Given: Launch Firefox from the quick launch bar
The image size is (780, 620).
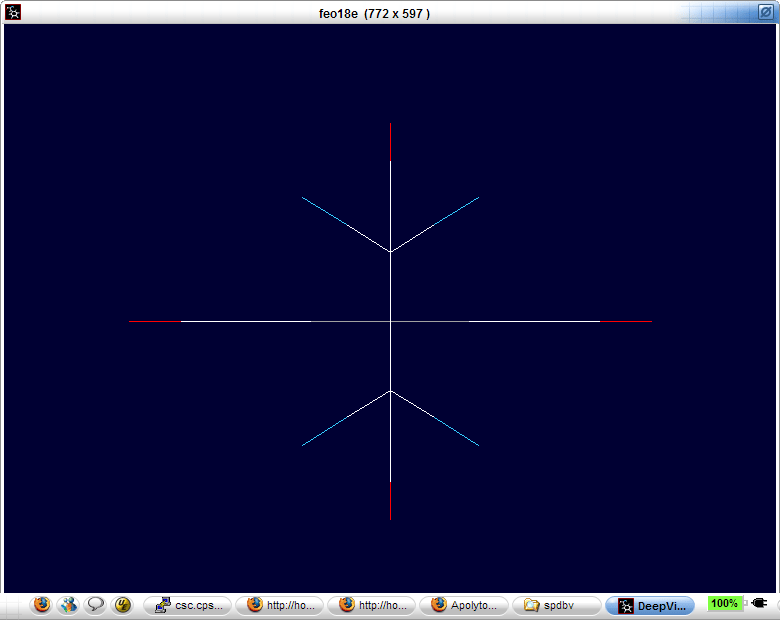Looking at the screenshot, I should [41, 605].
